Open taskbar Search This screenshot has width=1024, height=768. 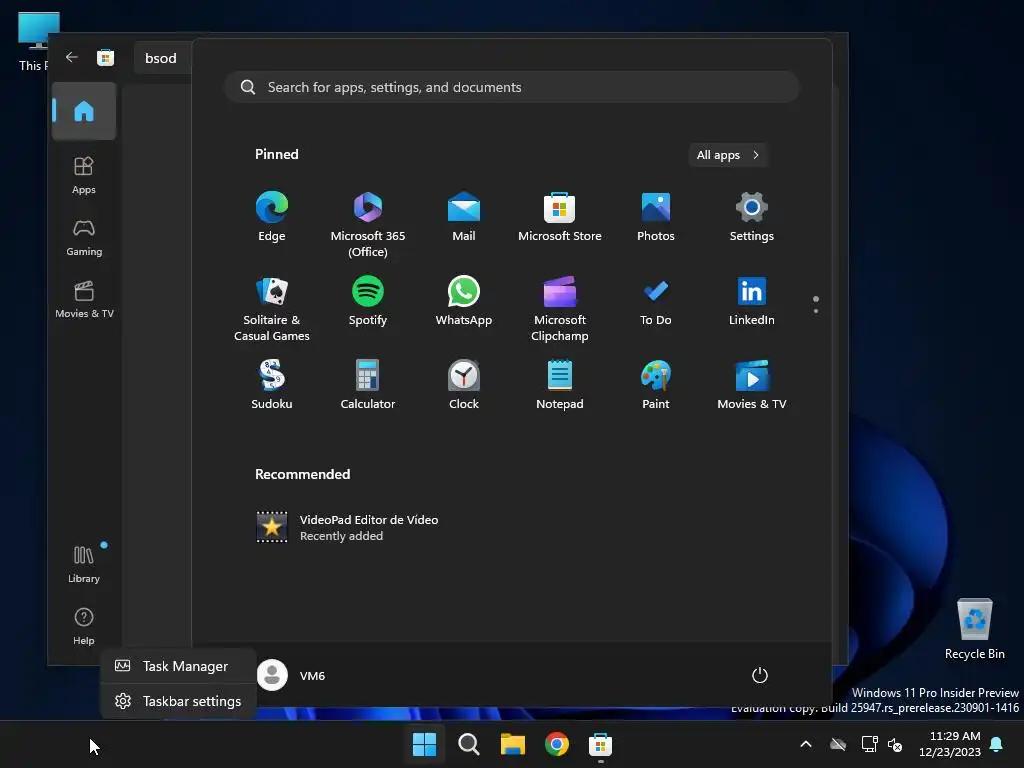[468, 744]
